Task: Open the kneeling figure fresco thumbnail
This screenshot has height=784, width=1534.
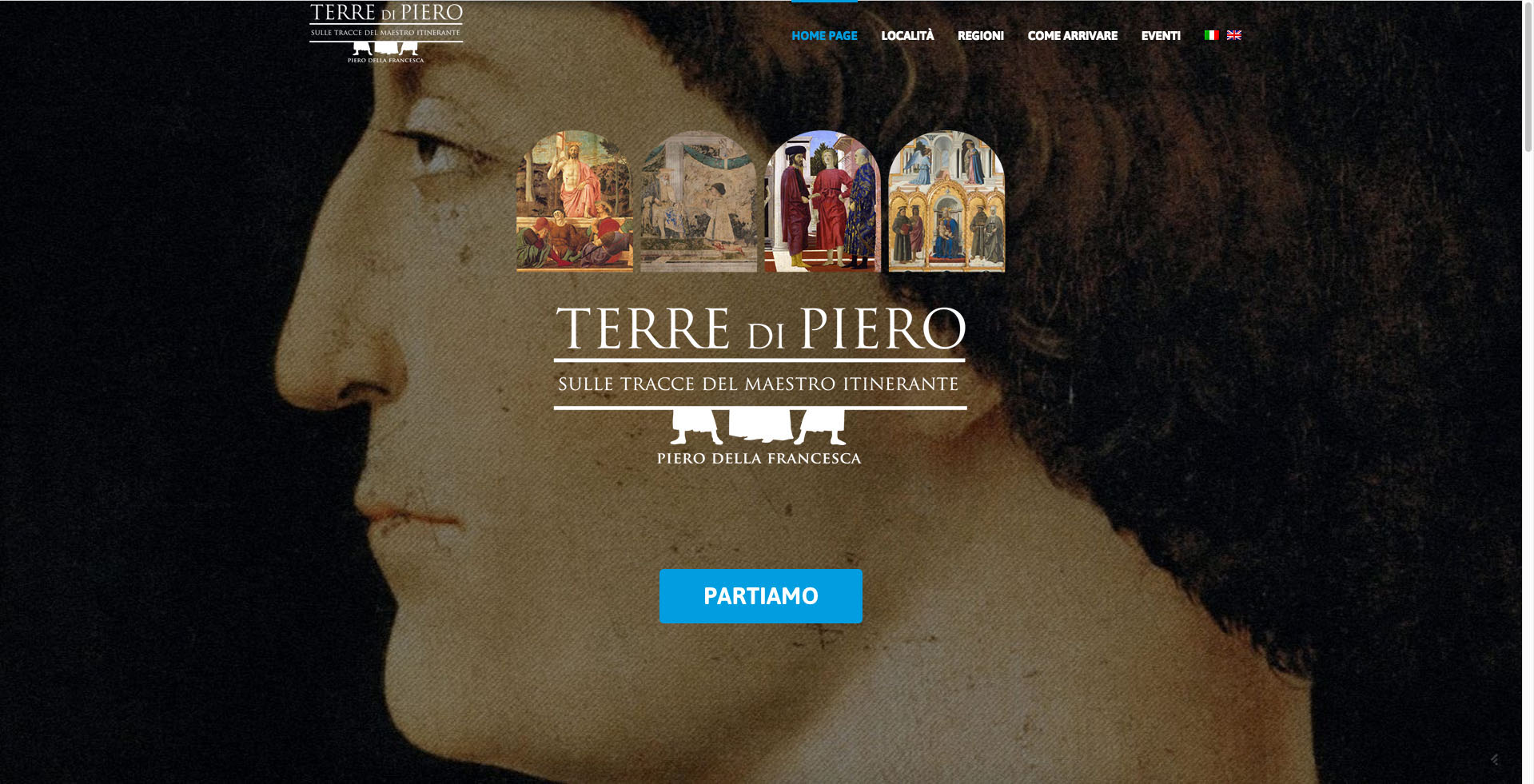Action: coord(699,201)
